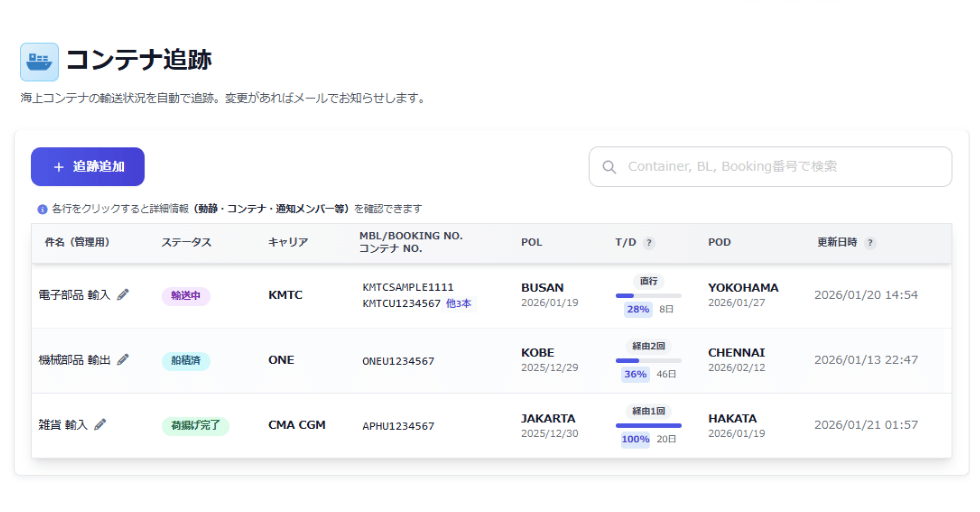Edit the name of 電子部品 輸入 via pencil icon
This screenshot has width=980, height=512.
click(x=123, y=294)
